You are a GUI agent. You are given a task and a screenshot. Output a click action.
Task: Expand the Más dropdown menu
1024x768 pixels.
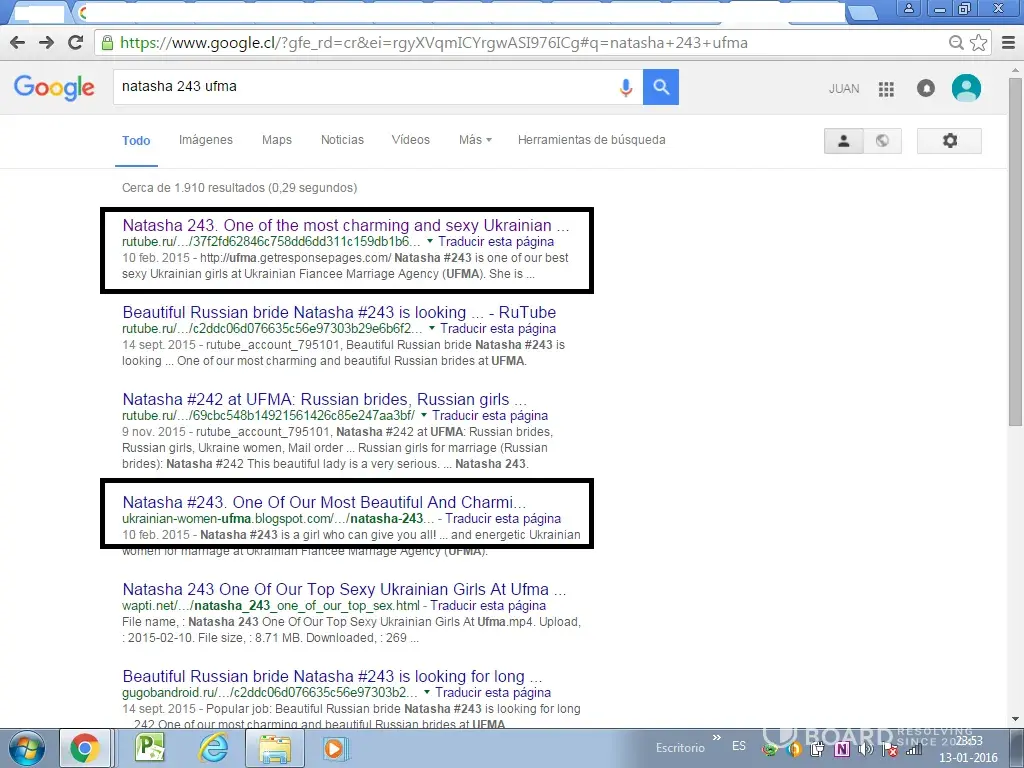coord(475,140)
